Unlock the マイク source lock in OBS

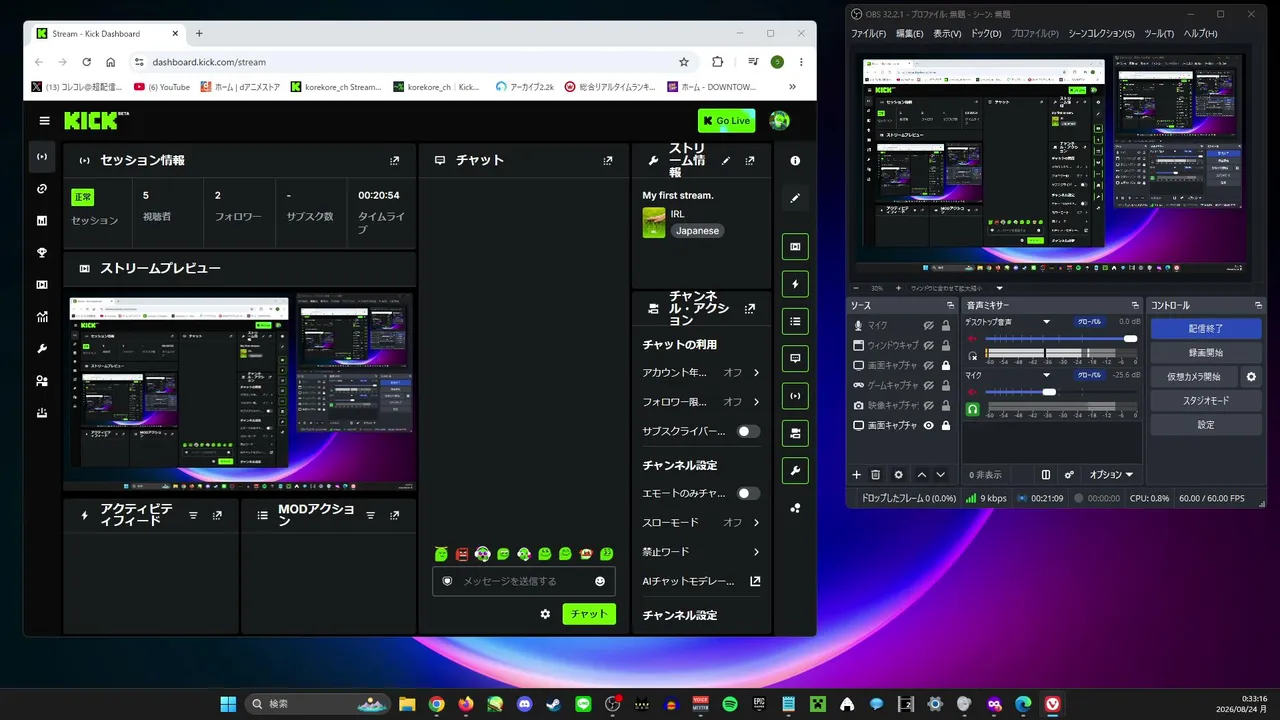click(x=946, y=325)
